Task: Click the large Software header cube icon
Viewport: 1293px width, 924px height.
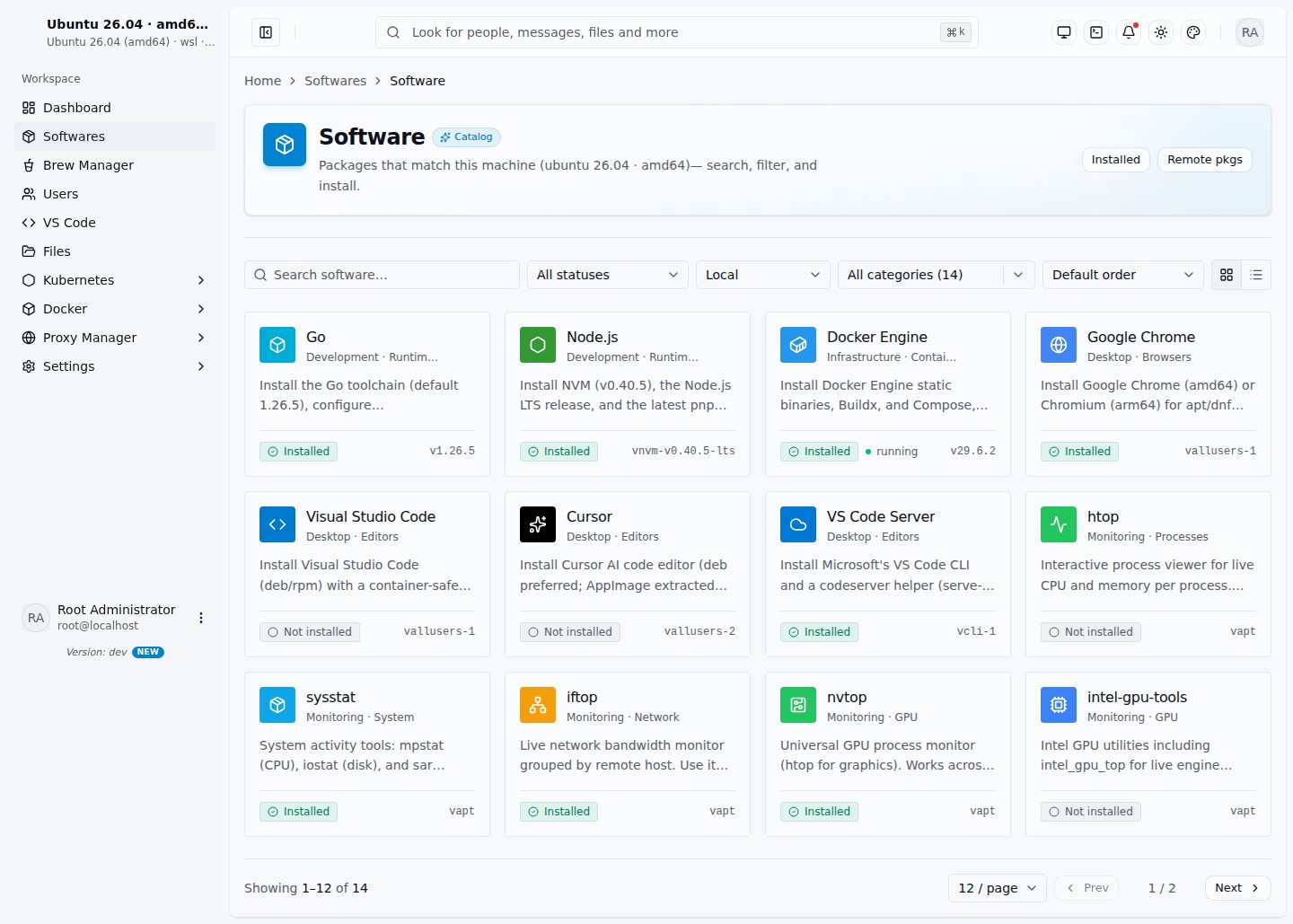Action: pyautogui.click(x=285, y=145)
